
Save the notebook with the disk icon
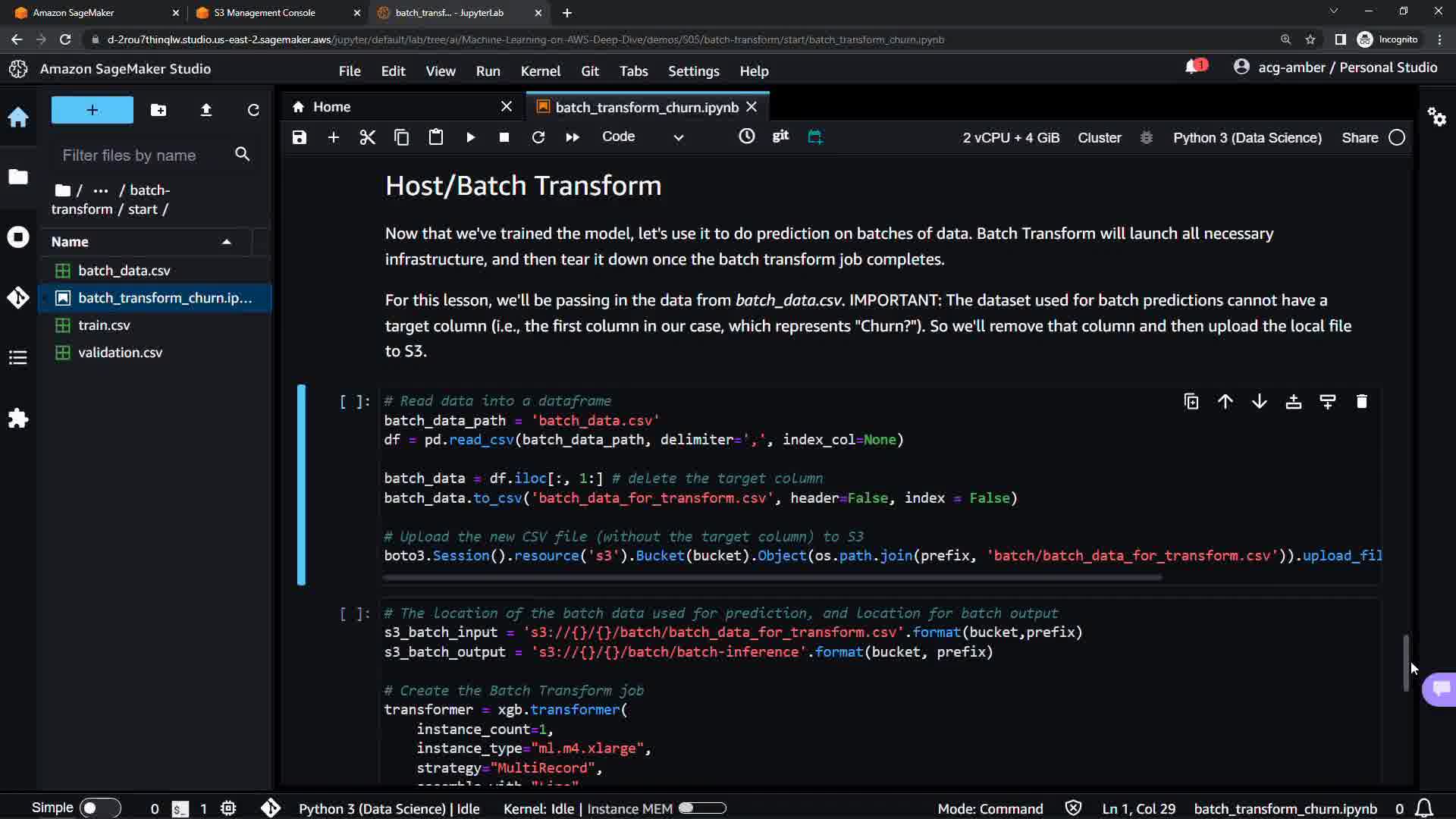[x=300, y=137]
